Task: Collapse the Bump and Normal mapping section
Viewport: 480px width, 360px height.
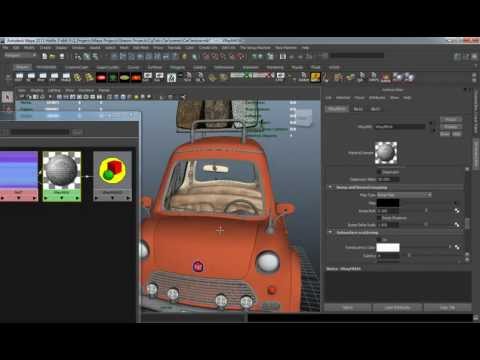Action: coord(330,187)
